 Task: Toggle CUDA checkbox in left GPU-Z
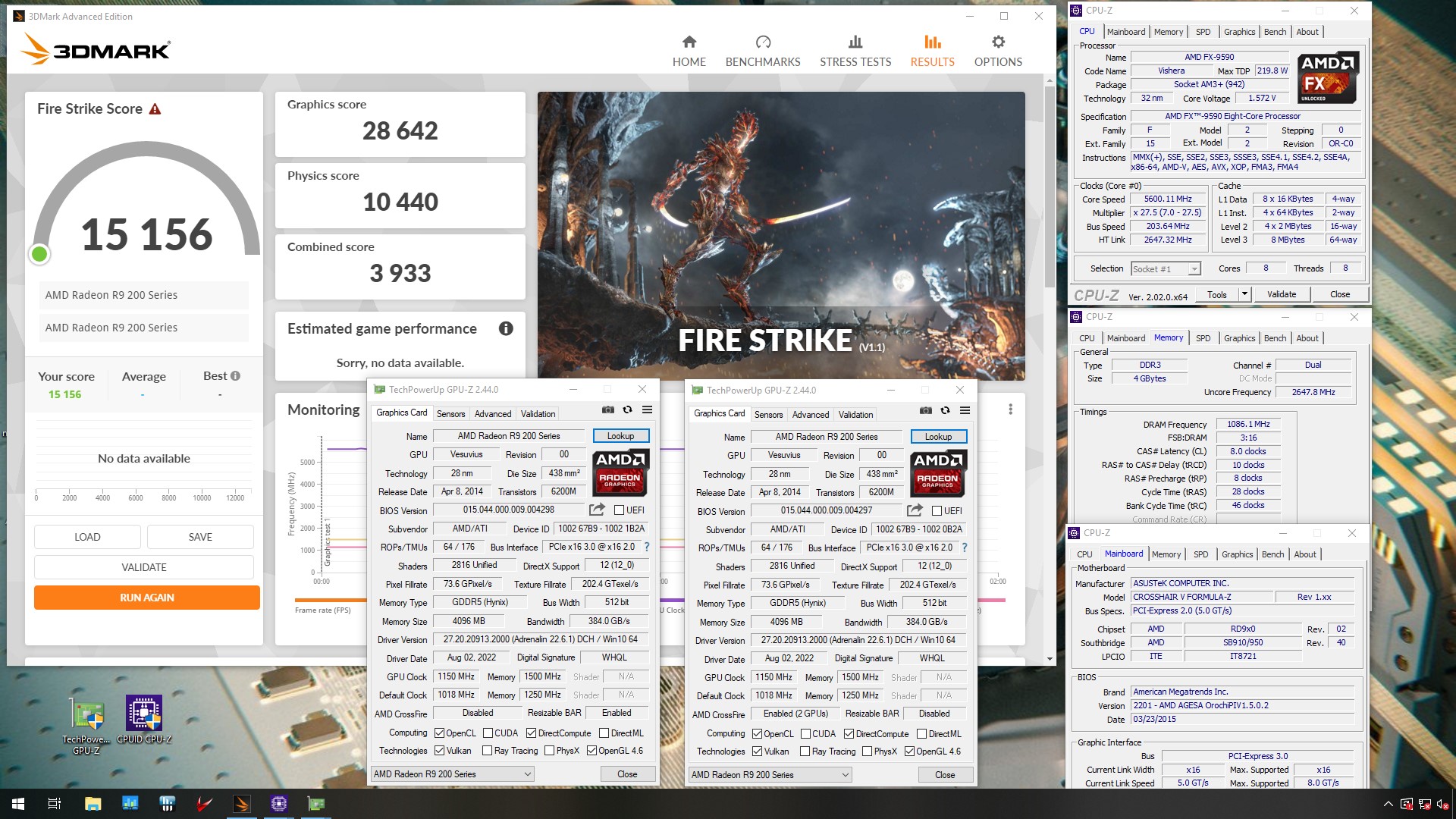point(488,733)
